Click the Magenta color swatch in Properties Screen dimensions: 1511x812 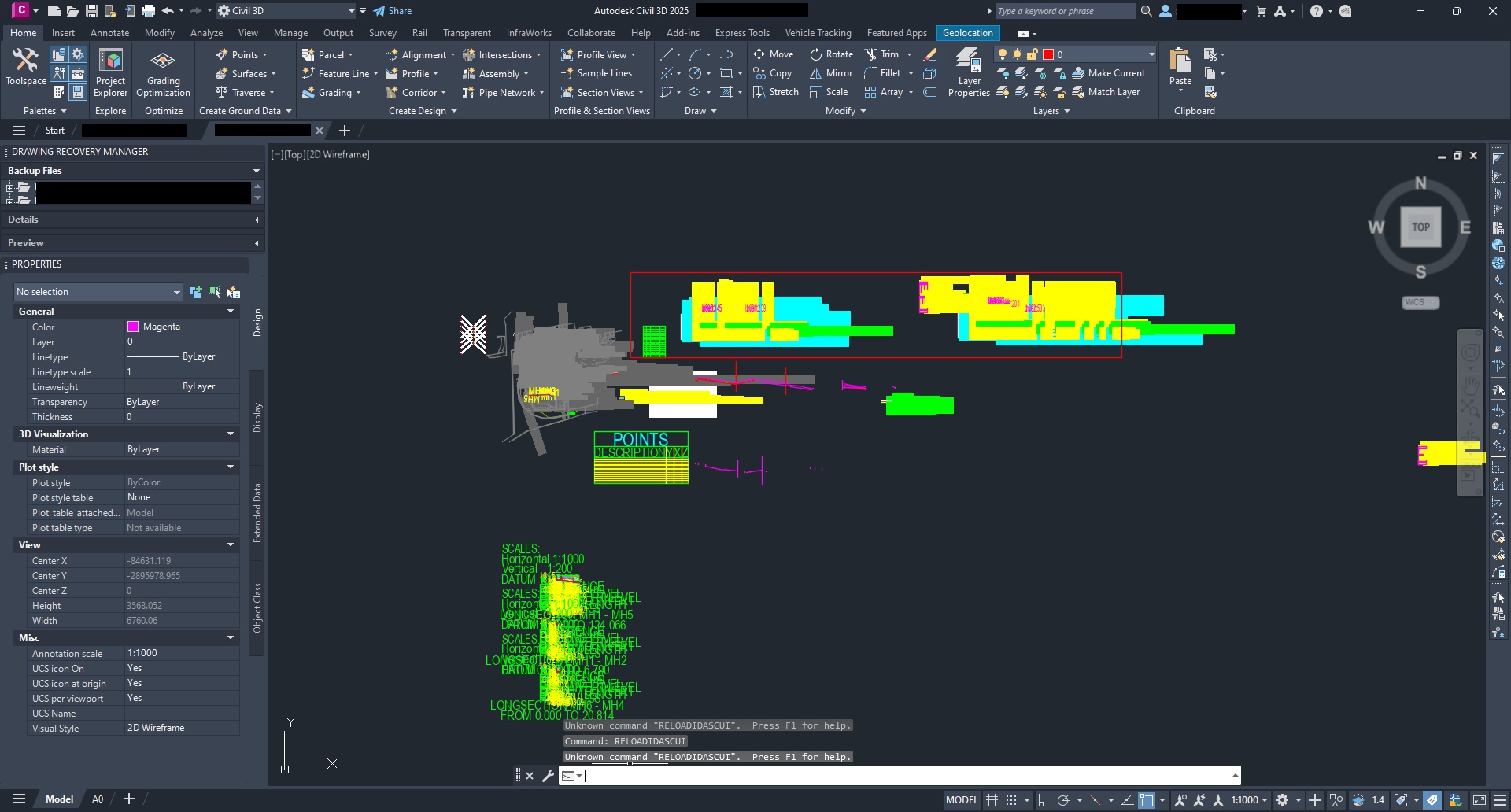click(134, 326)
